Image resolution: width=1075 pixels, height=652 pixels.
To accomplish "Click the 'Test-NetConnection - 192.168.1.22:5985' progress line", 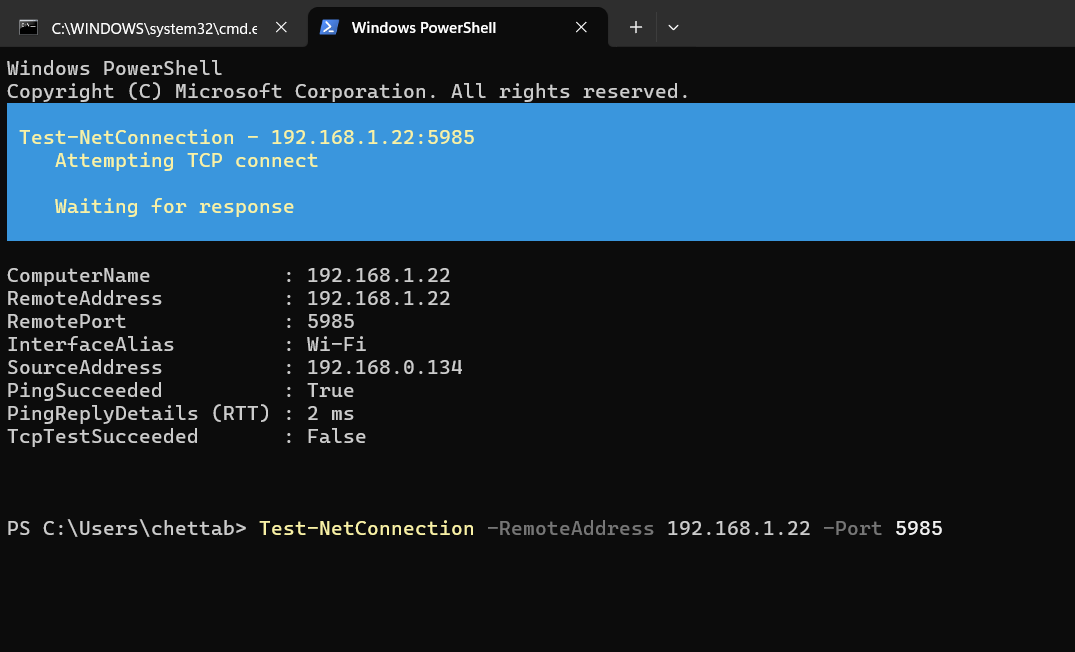I will point(247,137).
